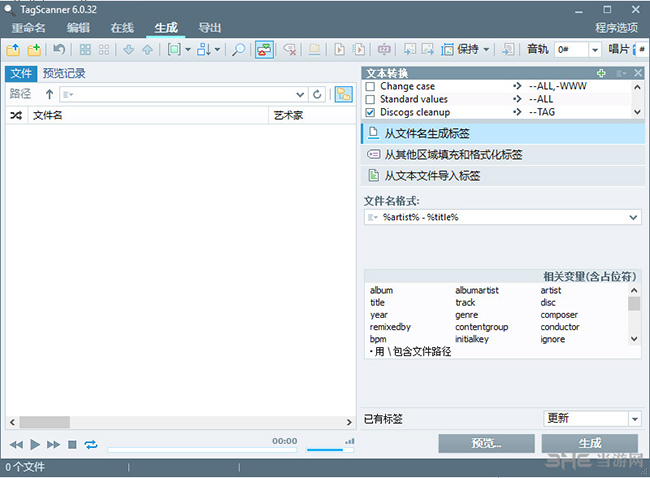650x478 pixels.
Task: Adjust the blue volume slider
Action: point(330,450)
